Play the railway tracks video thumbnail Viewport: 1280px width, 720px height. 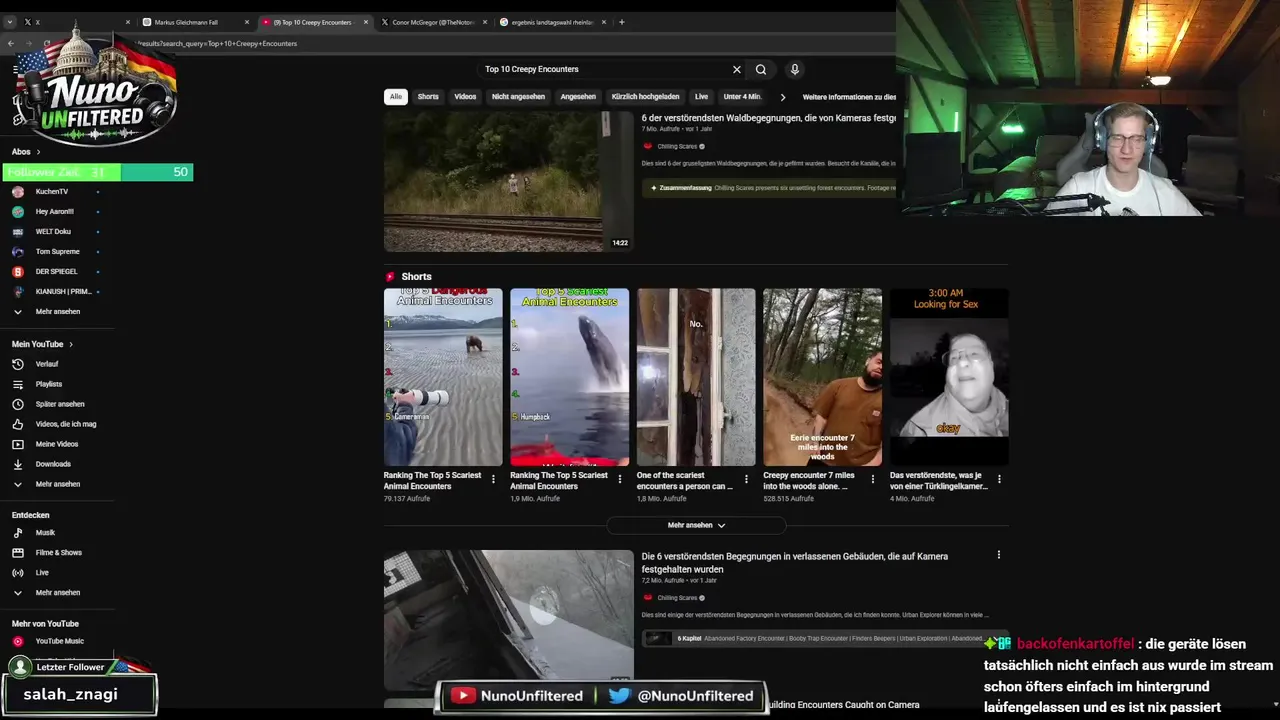pyautogui.click(x=508, y=181)
